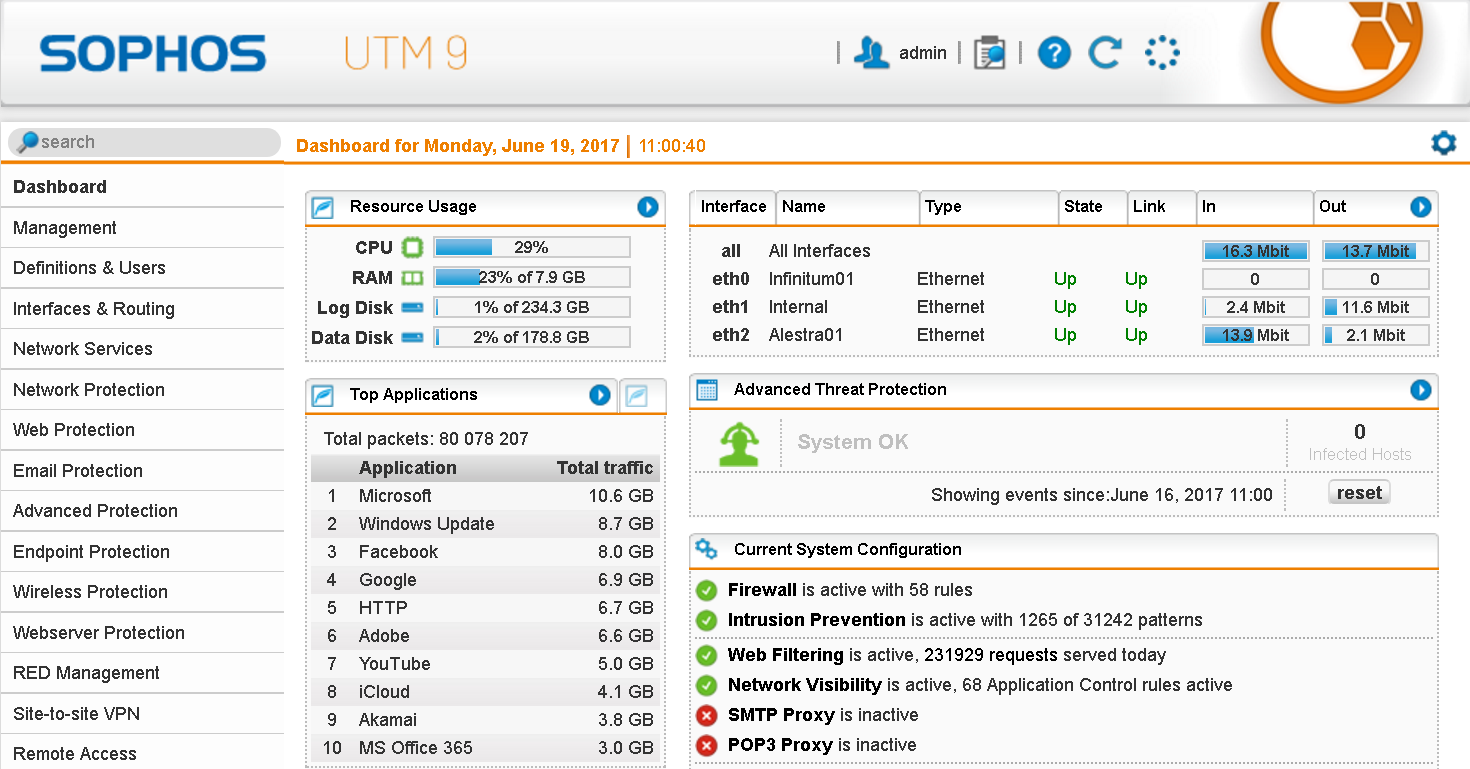The width and height of the screenshot is (1470, 769).
Task: Open the Management menu
Action: (x=142, y=228)
